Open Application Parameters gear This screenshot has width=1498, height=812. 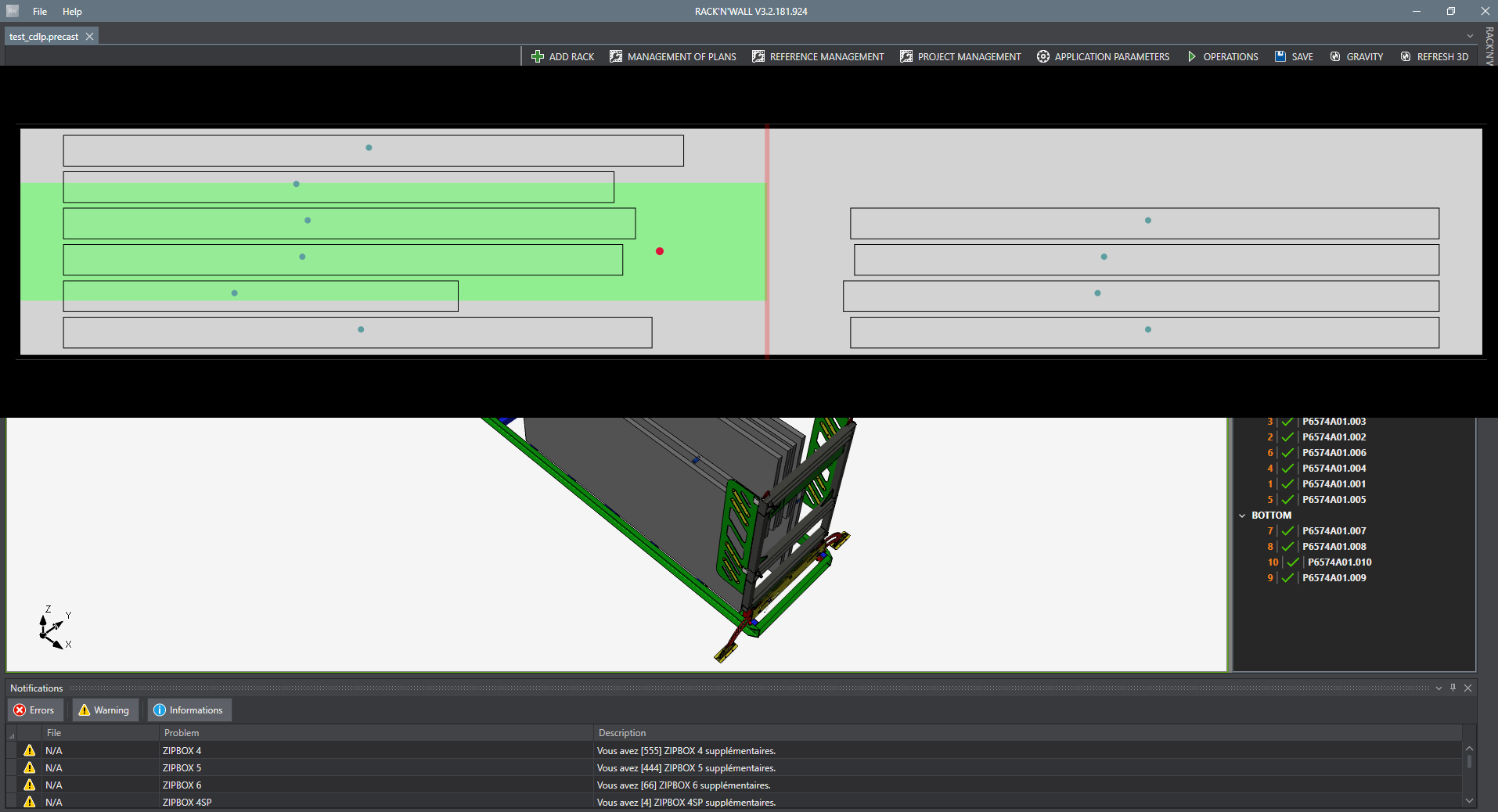[1043, 56]
